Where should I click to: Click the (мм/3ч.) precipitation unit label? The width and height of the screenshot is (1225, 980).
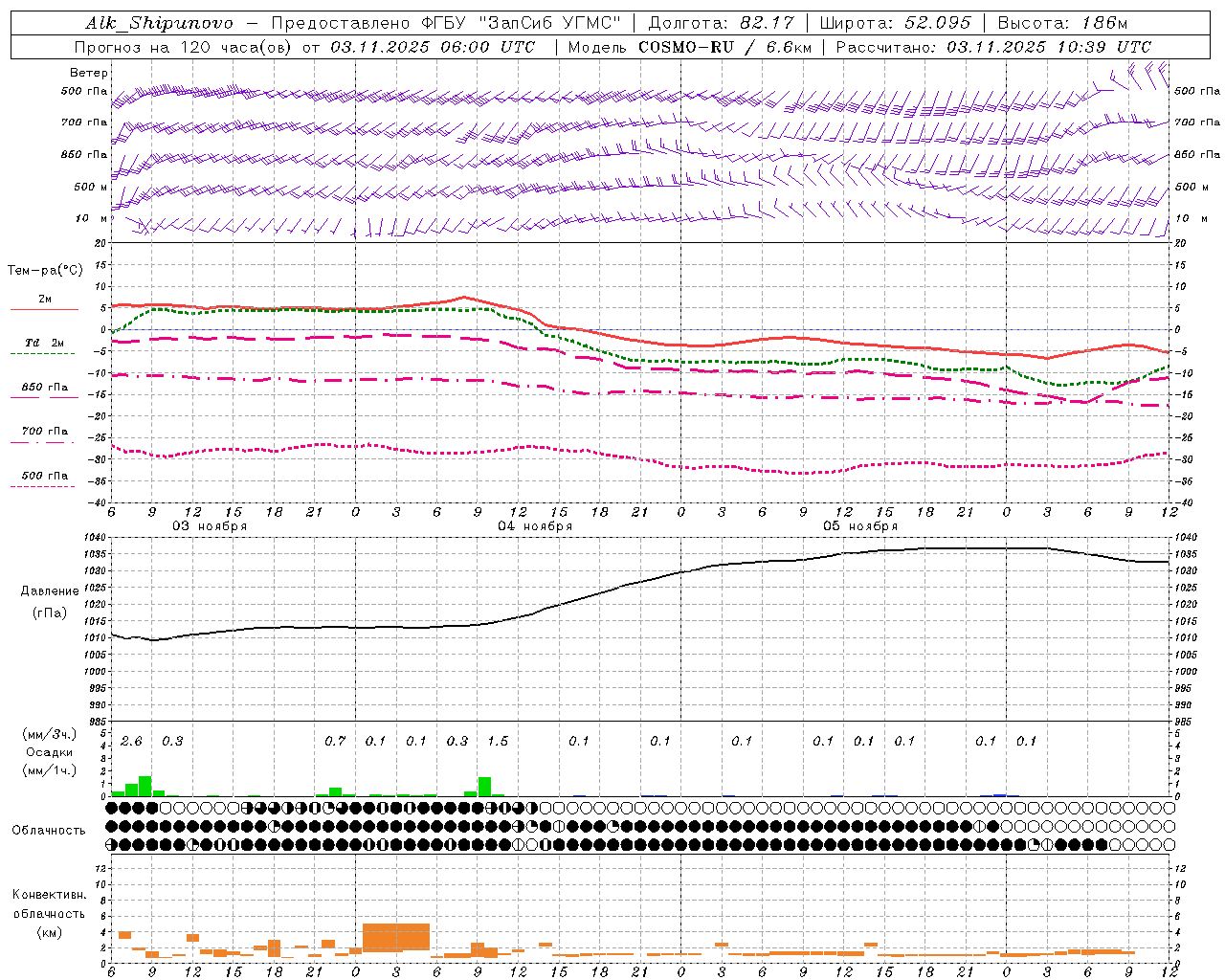49,734
